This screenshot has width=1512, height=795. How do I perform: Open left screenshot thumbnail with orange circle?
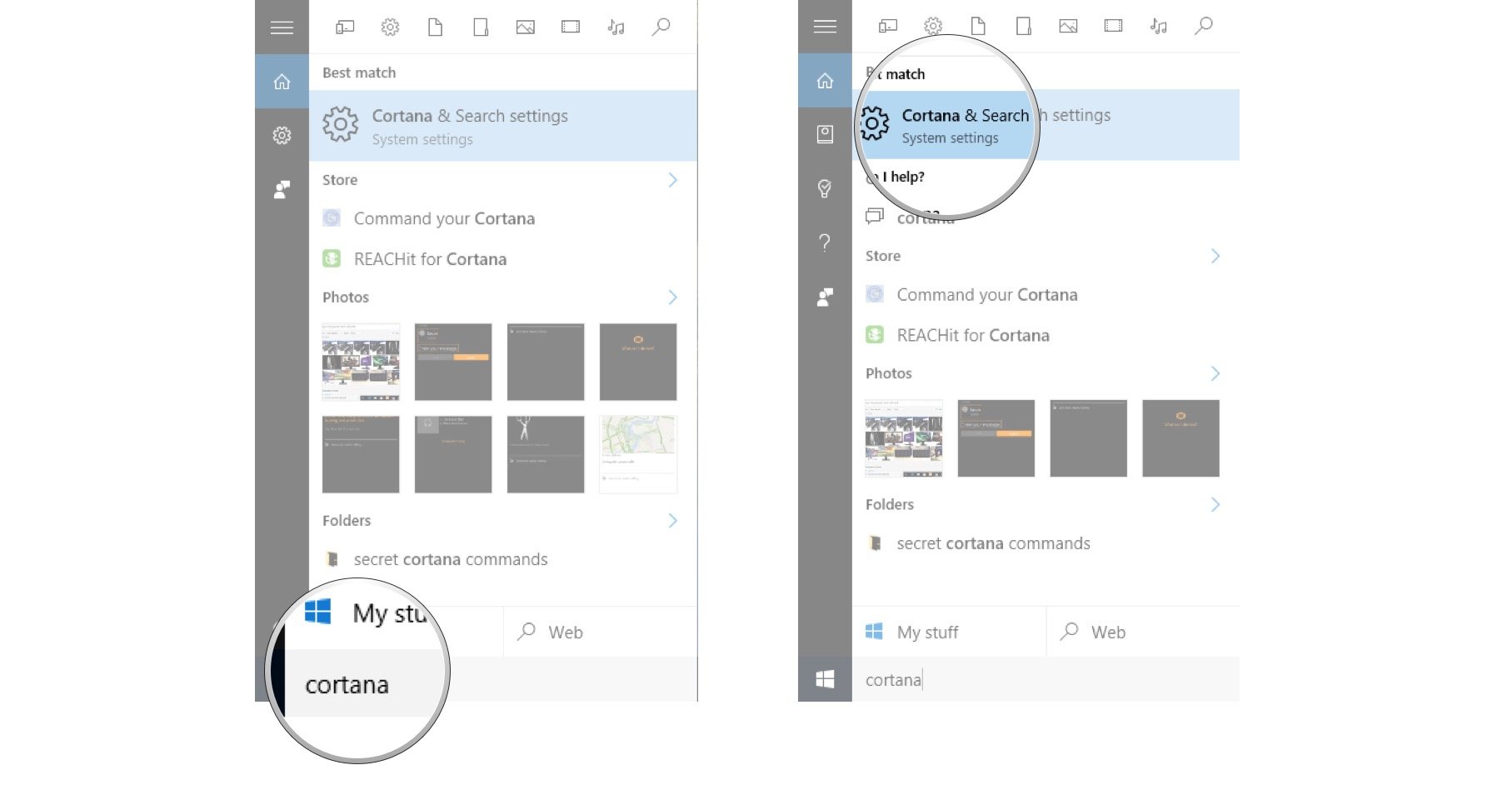tap(638, 362)
